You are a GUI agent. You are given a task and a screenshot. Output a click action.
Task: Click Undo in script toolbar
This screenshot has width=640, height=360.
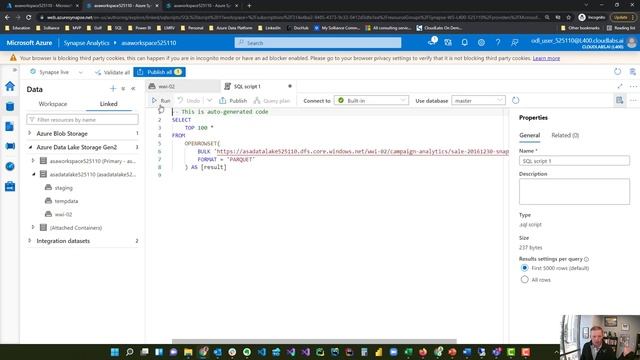[189, 100]
